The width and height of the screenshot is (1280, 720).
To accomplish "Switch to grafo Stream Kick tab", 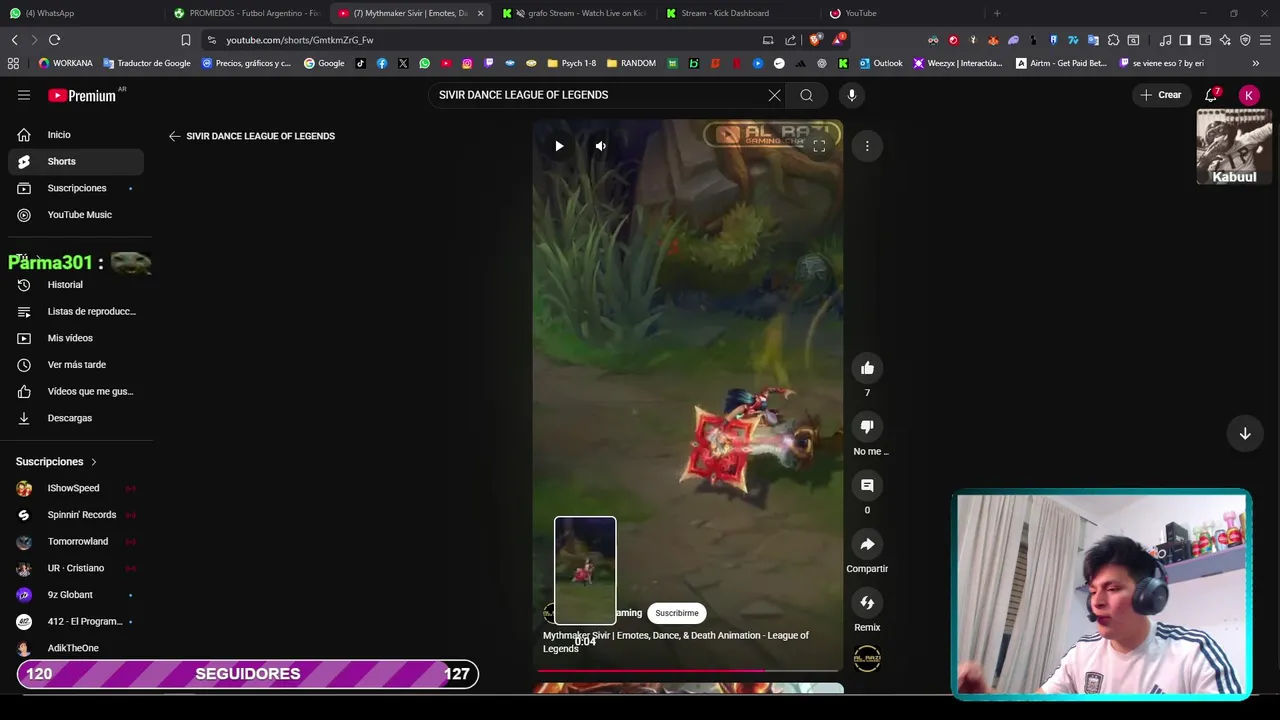I will tap(575, 13).
